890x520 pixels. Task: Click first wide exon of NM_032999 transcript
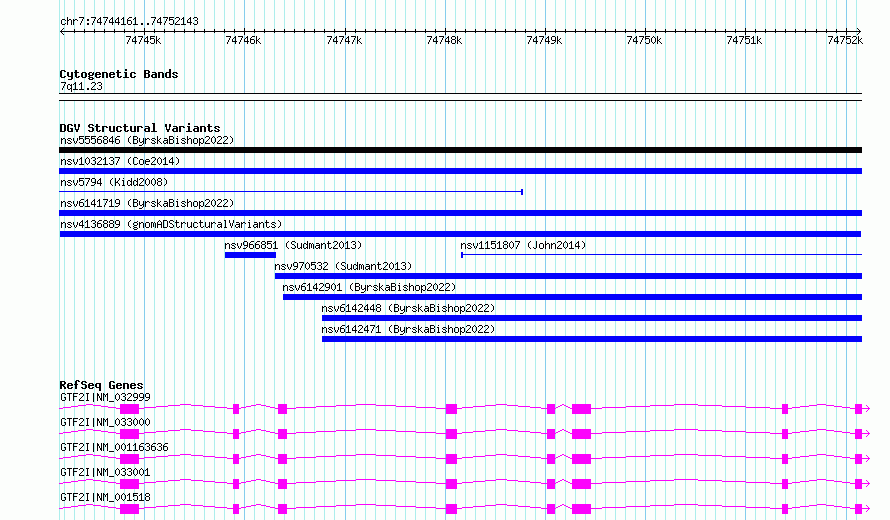pyautogui.click(x=129, y=409)
